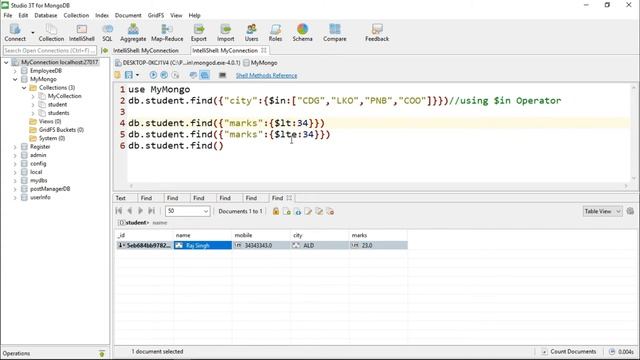Open the Collection toolbar icon
This screenshot has width=640, height=360.
click(x=51, y=32)
